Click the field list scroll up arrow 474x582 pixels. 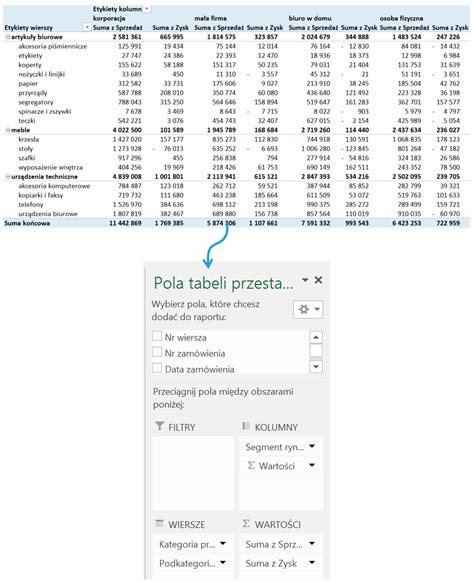pos(316,337)
